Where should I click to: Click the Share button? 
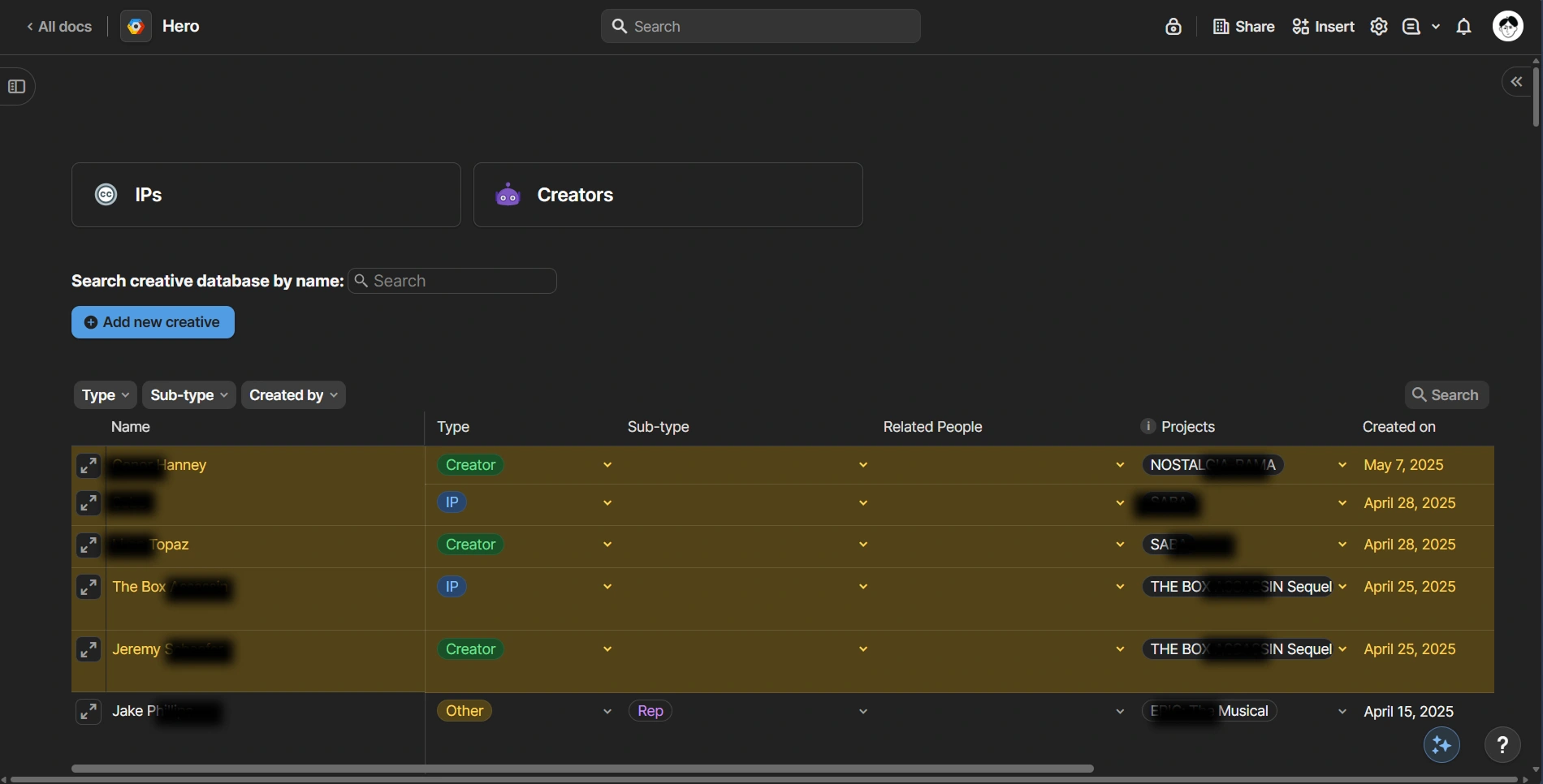(1244, 27)
